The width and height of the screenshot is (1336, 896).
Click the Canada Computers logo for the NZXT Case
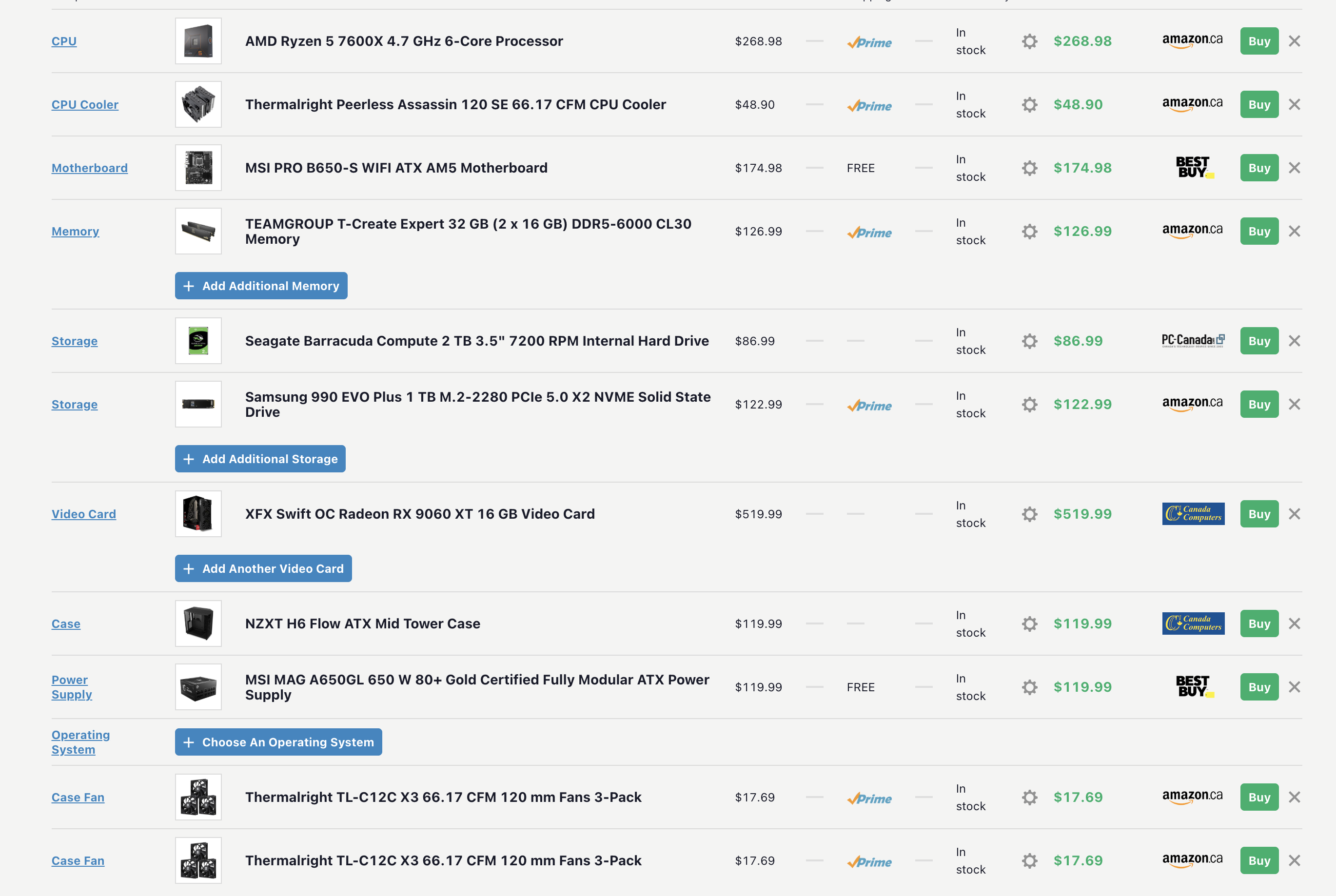[1193, 623]
